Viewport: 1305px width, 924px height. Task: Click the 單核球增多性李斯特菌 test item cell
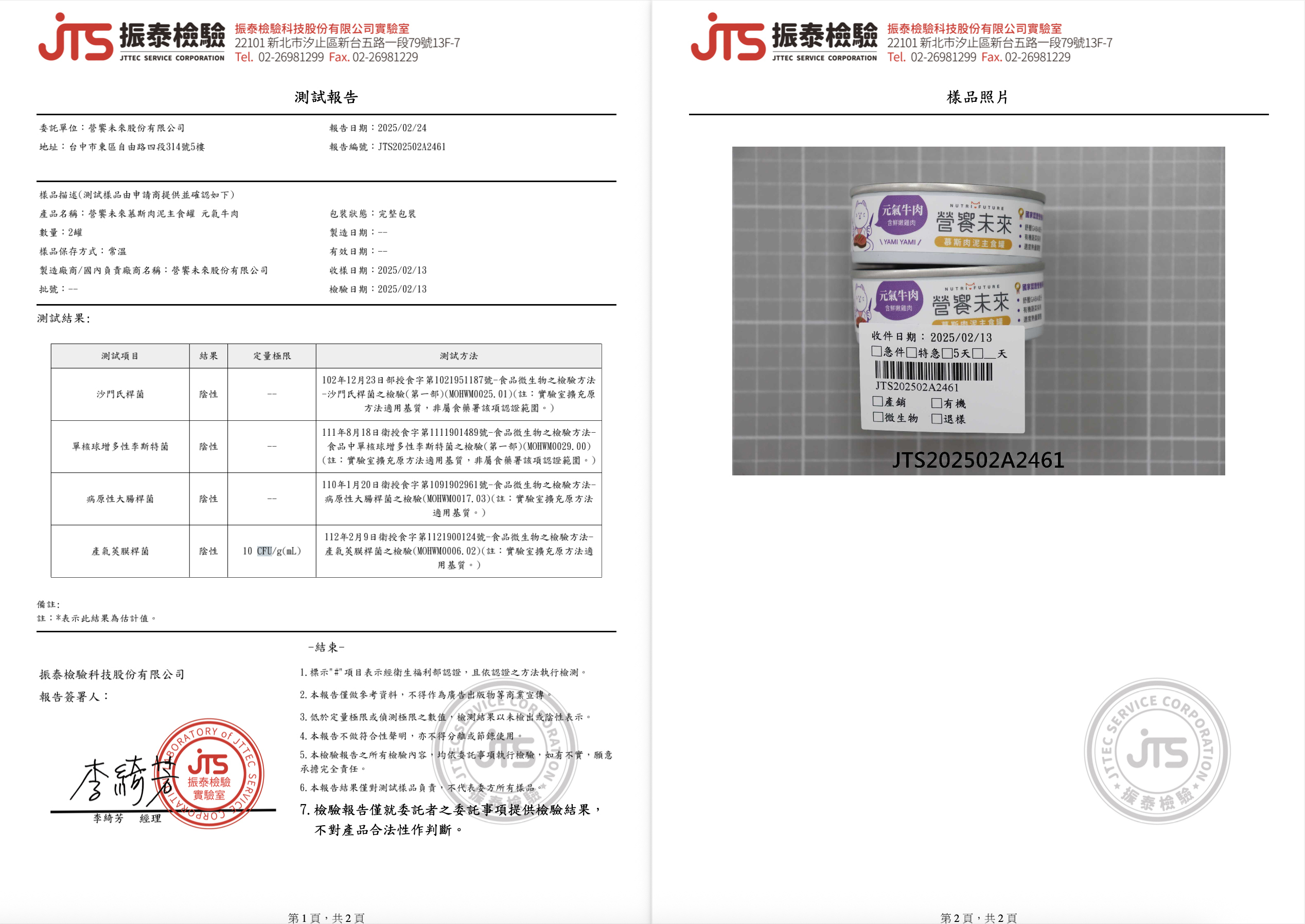click(120, 447)
